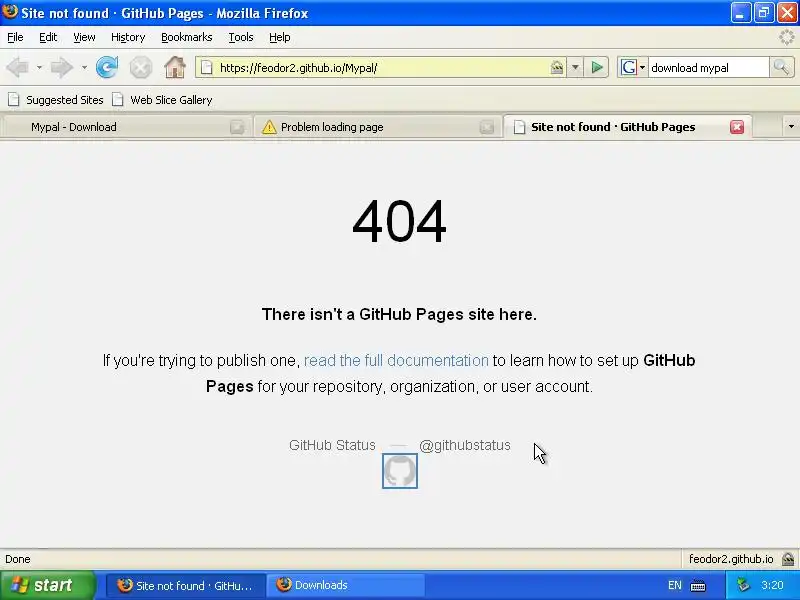Click the Windows start button
Screen dimensions: 800x600
point(48,585)
